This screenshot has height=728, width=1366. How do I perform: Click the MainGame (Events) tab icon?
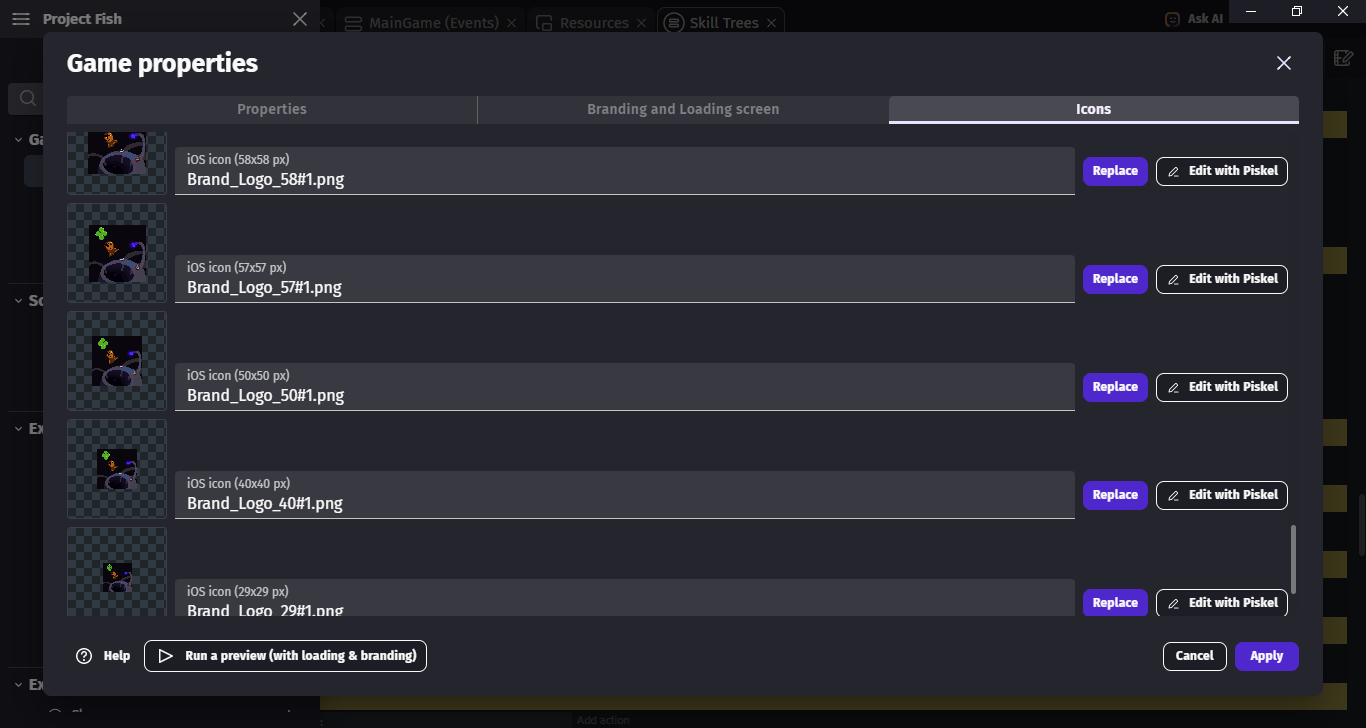point(353,22)
